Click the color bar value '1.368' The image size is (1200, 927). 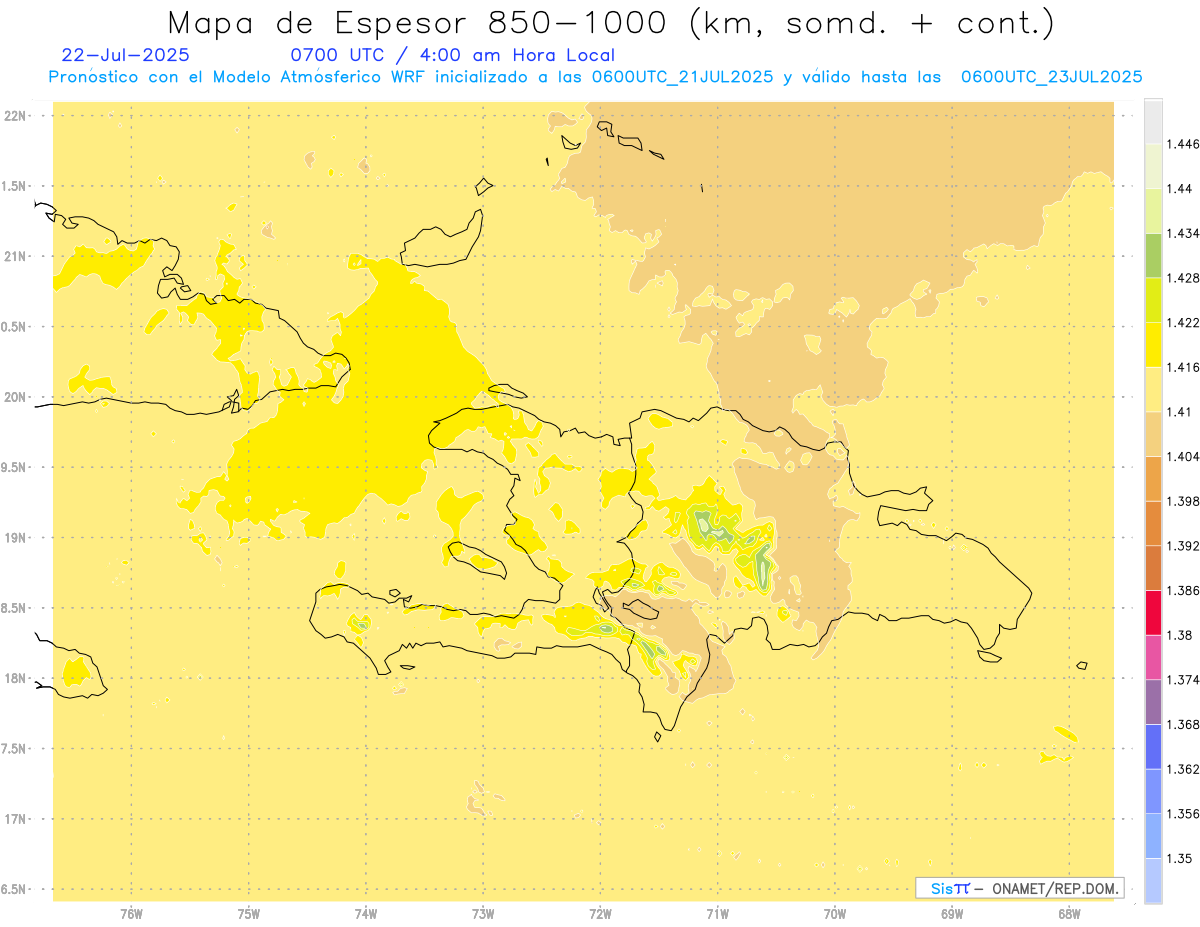(1183, 724)
